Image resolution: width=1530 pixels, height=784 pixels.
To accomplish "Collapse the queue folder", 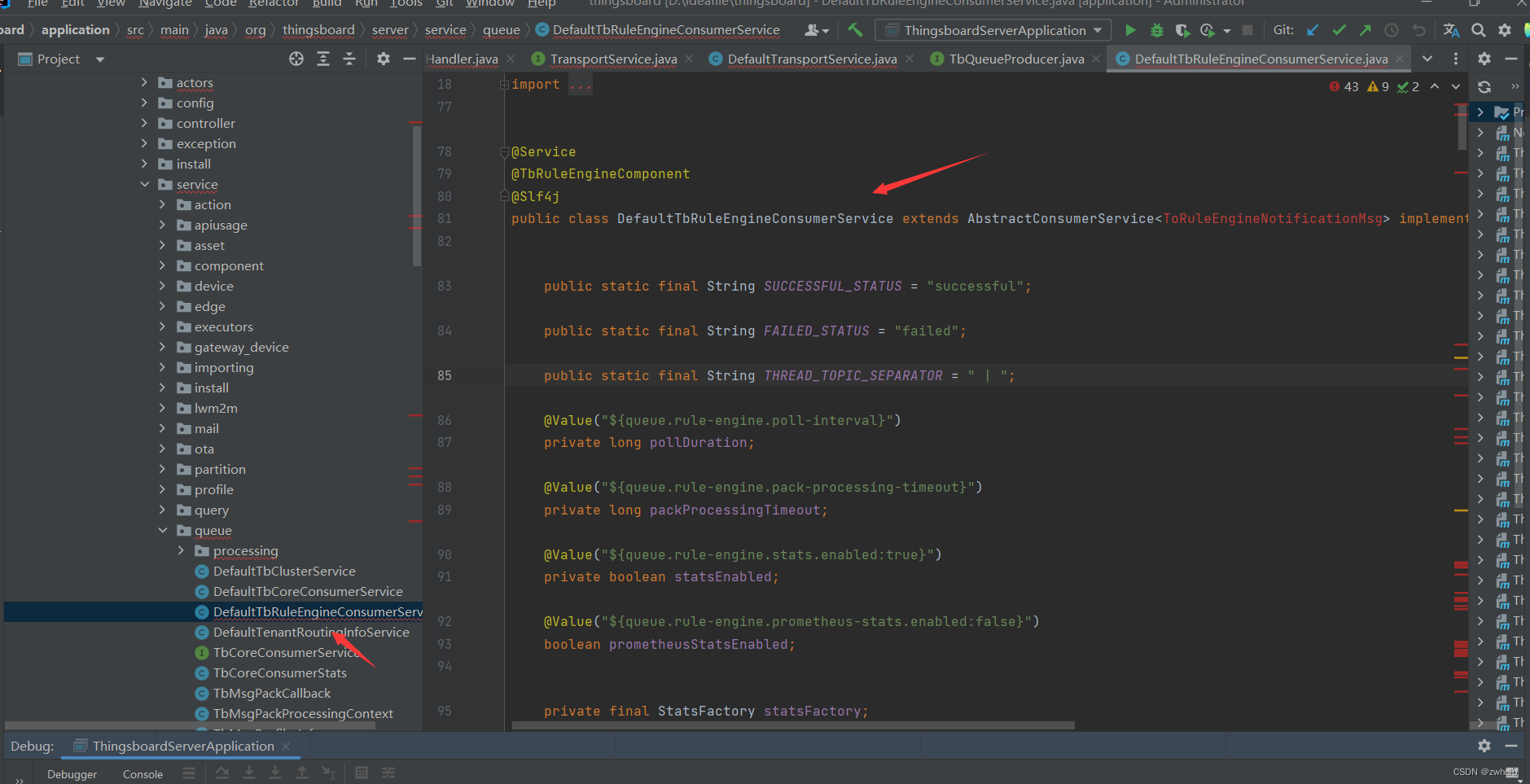I will click(x=162, y=530).
